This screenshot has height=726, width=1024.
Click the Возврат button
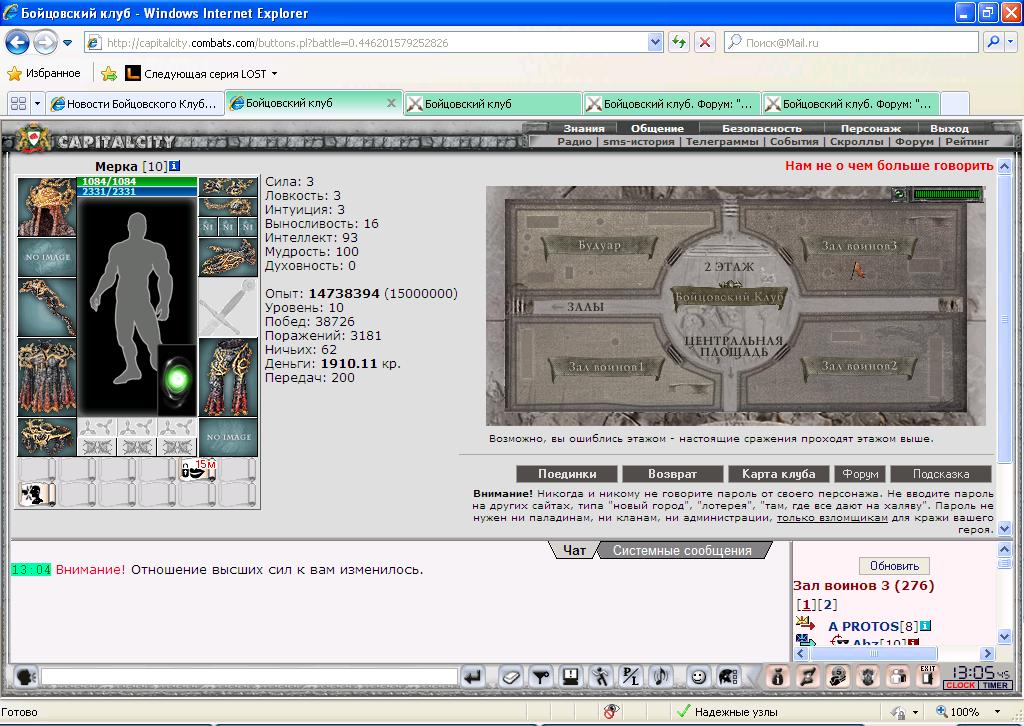click(673, 474)
